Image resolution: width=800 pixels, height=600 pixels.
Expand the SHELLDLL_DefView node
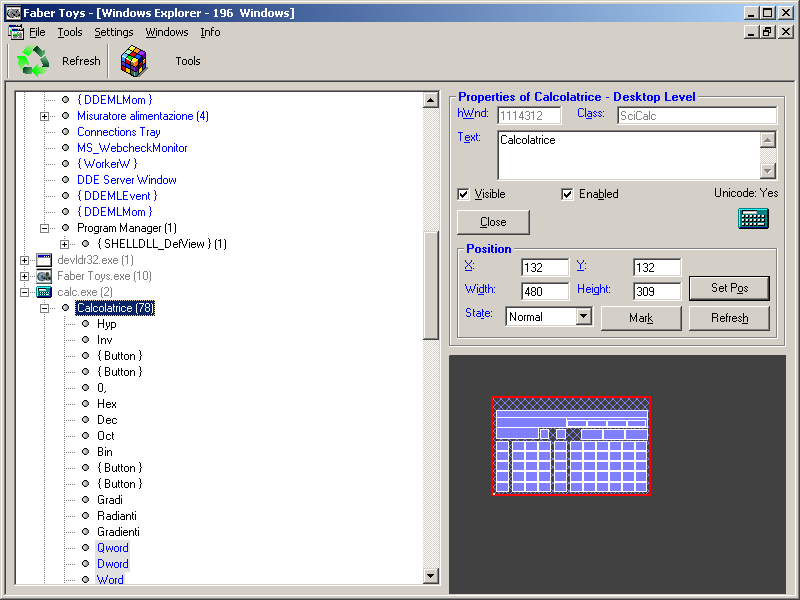pos(64,244)
